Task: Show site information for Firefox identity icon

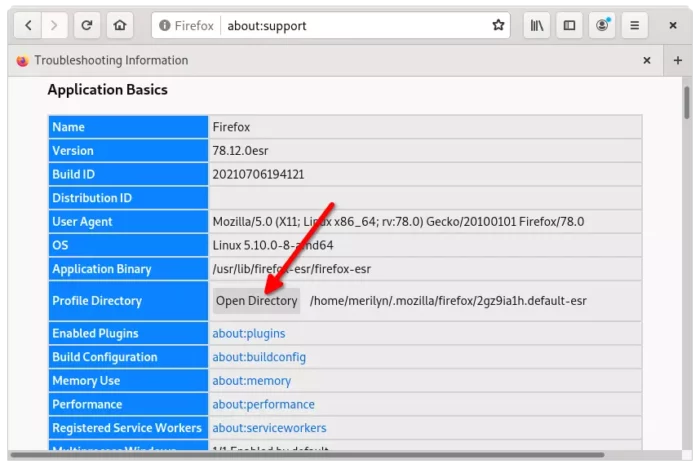Action: (165, 25)
